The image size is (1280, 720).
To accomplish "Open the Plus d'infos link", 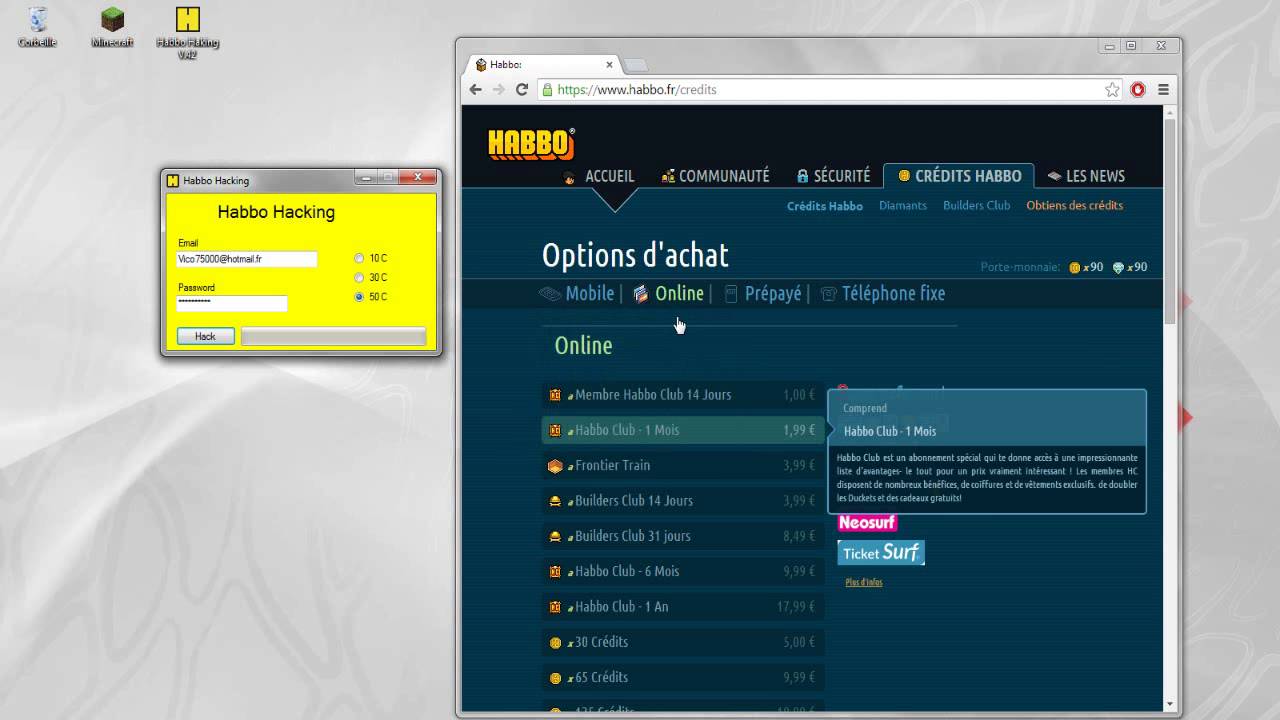I will click(864, 582).
